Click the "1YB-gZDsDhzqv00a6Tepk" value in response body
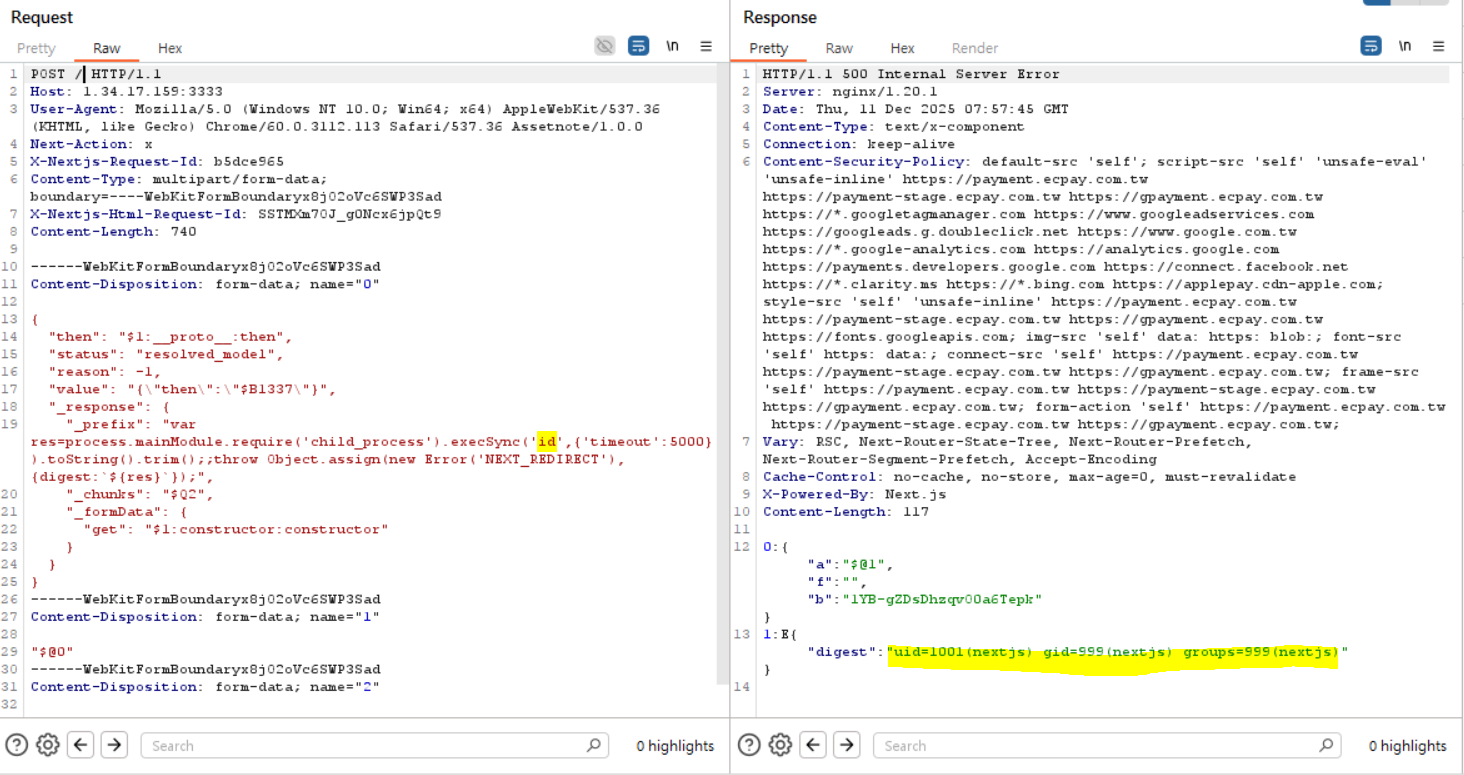The width and height of the screenshot is (1464, 775). [945, 599]
